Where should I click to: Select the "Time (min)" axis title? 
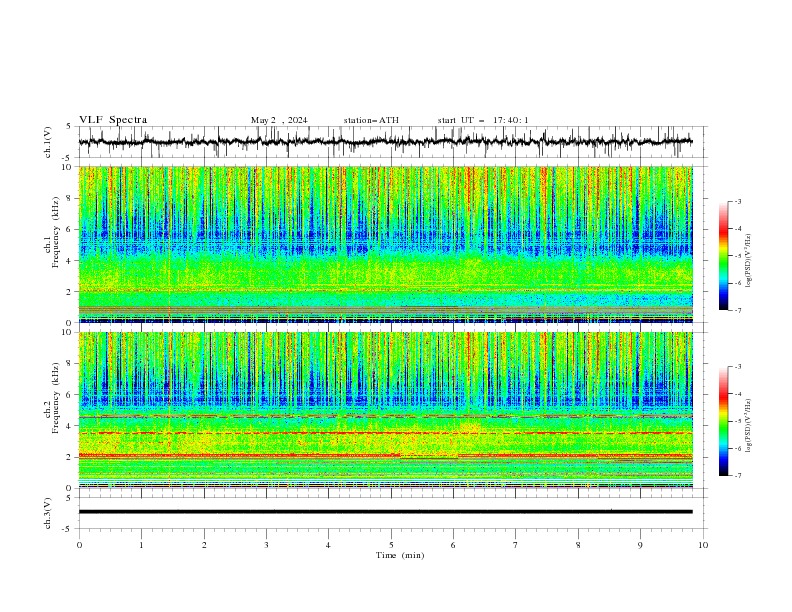(x=400, y=555)
